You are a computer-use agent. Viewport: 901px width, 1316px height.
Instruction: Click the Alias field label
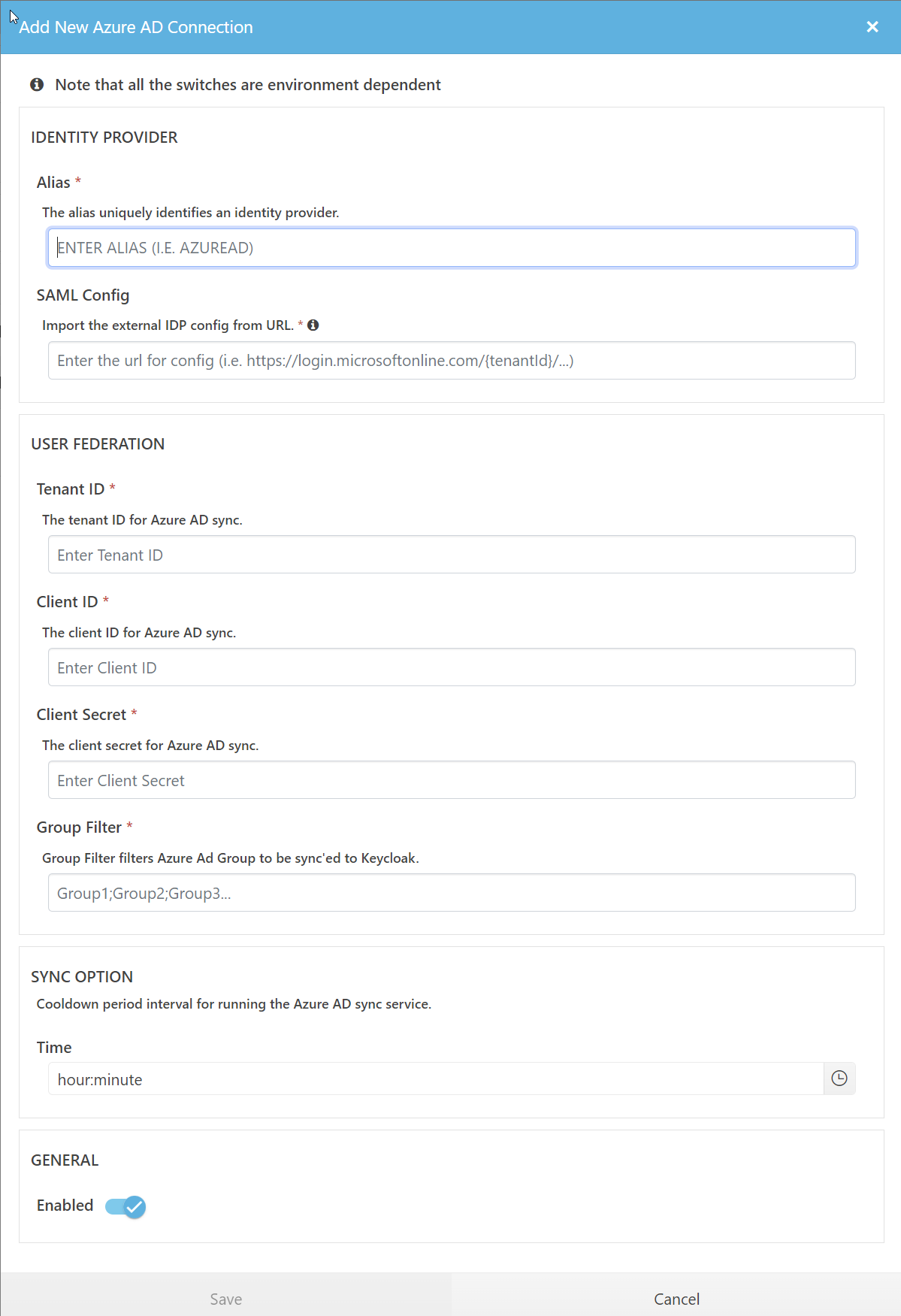point(53,183)
